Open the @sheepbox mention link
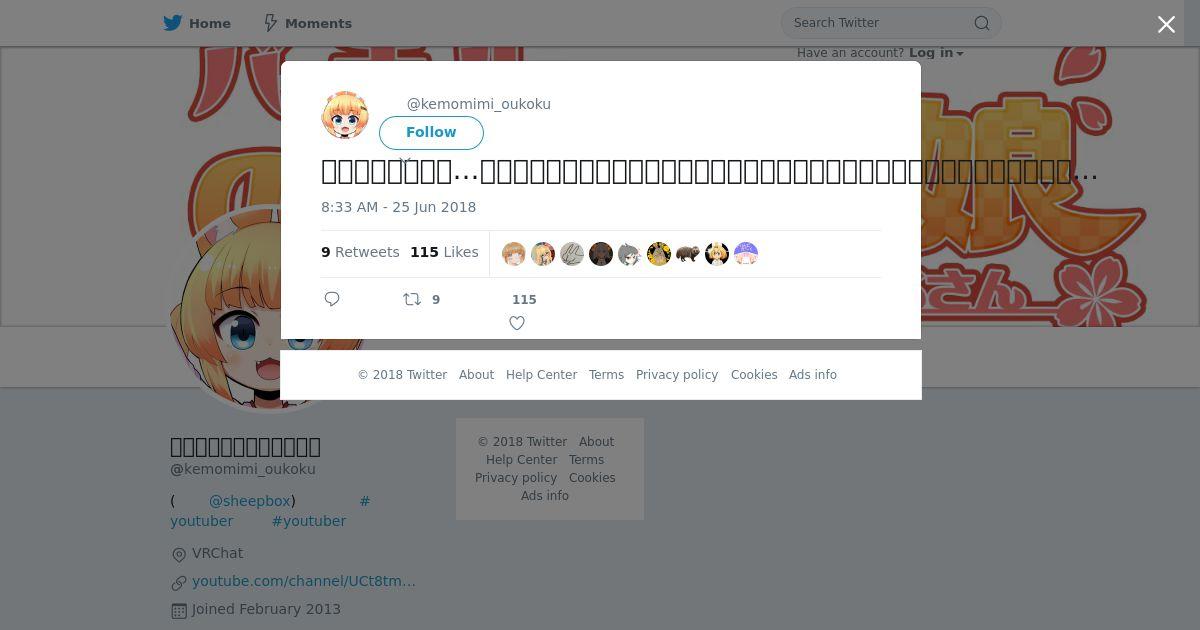 click(x=250, y=501)
